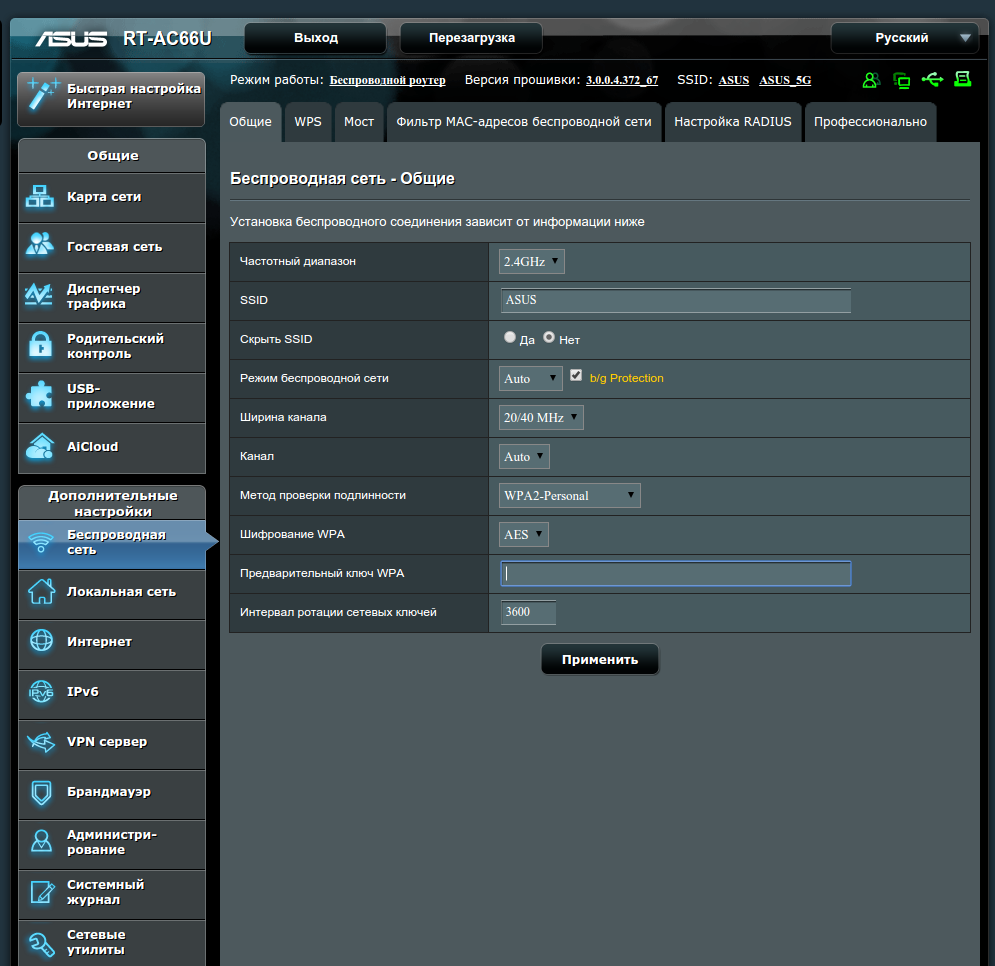Click the Интернет globe icon
995x966 pixels.
pyautogui.click(x=41, y=641)
